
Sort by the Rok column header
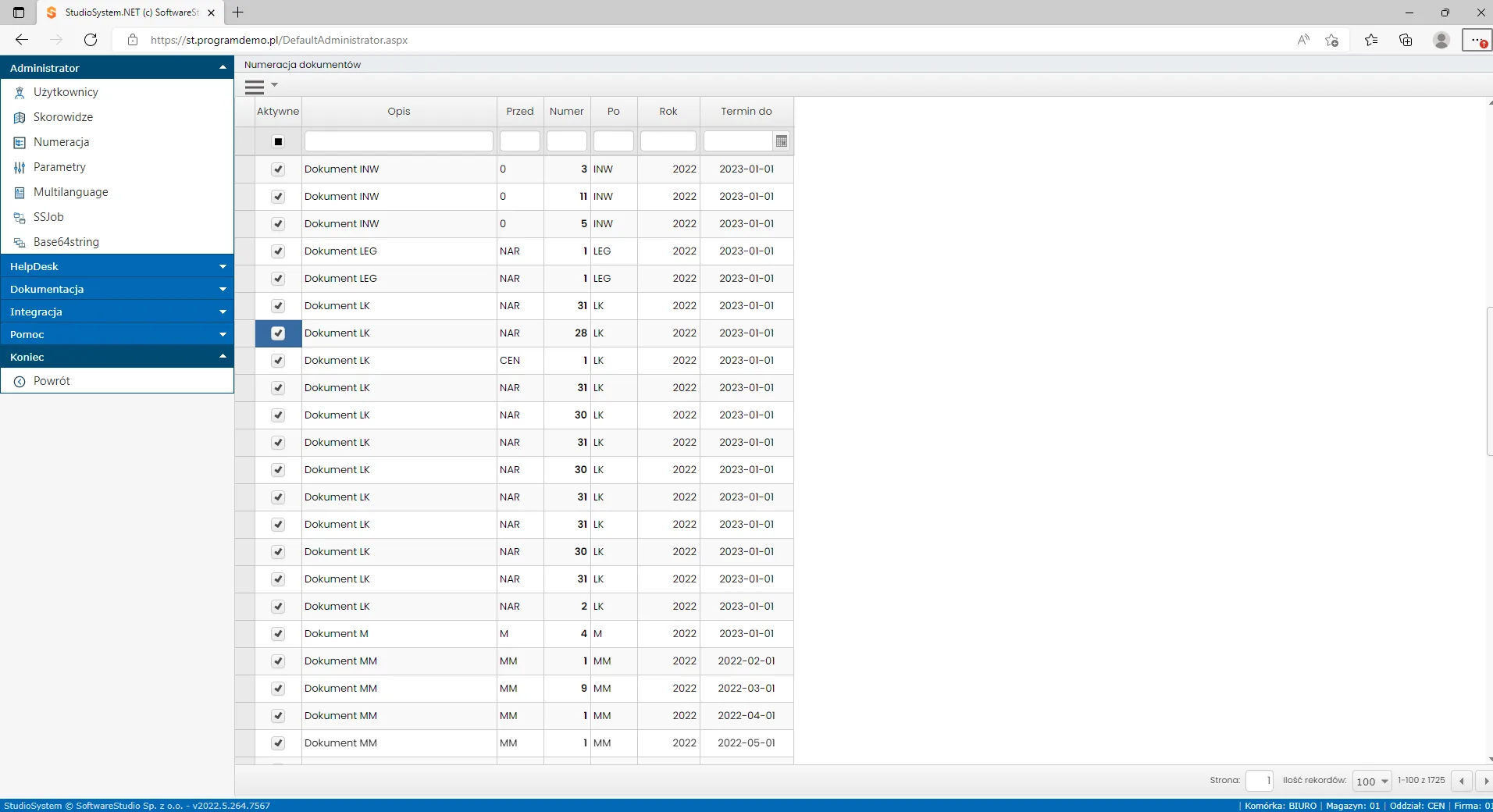click(668, 111)
